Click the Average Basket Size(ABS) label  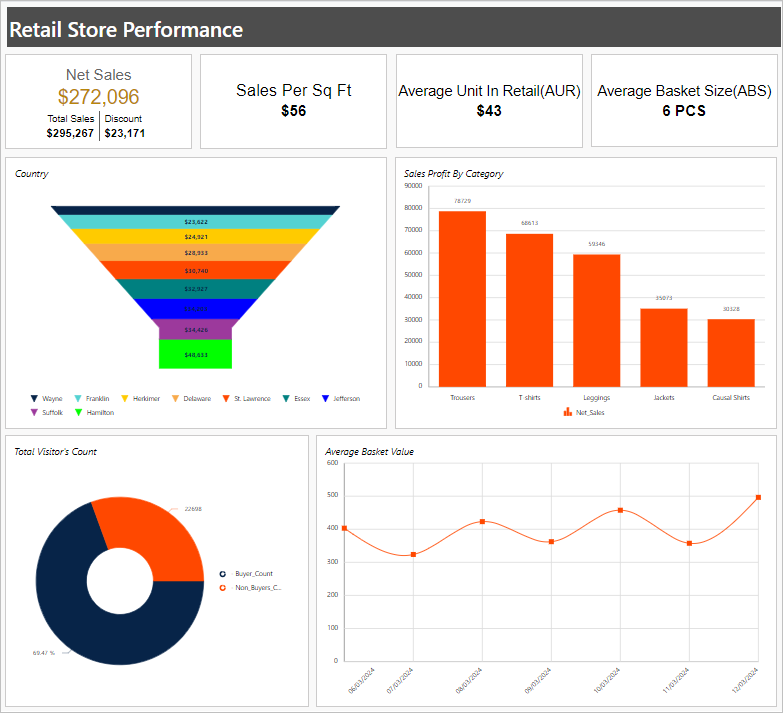point(684,91)
